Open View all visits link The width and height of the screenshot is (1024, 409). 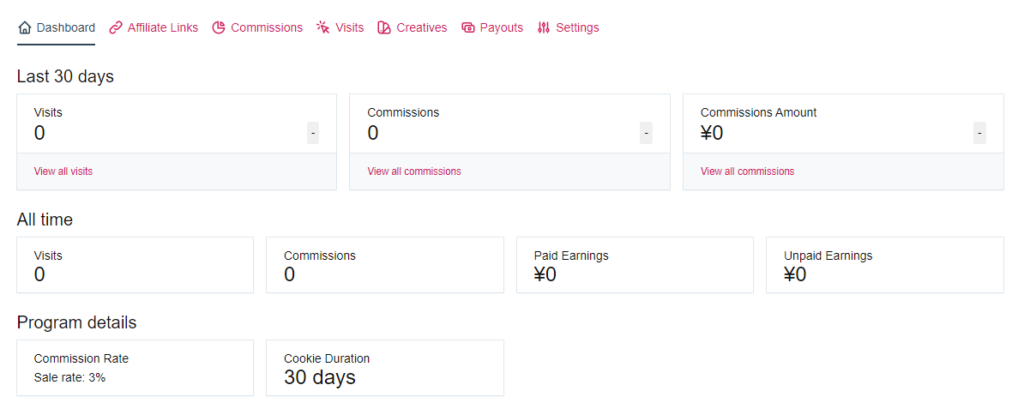point(63,172)
